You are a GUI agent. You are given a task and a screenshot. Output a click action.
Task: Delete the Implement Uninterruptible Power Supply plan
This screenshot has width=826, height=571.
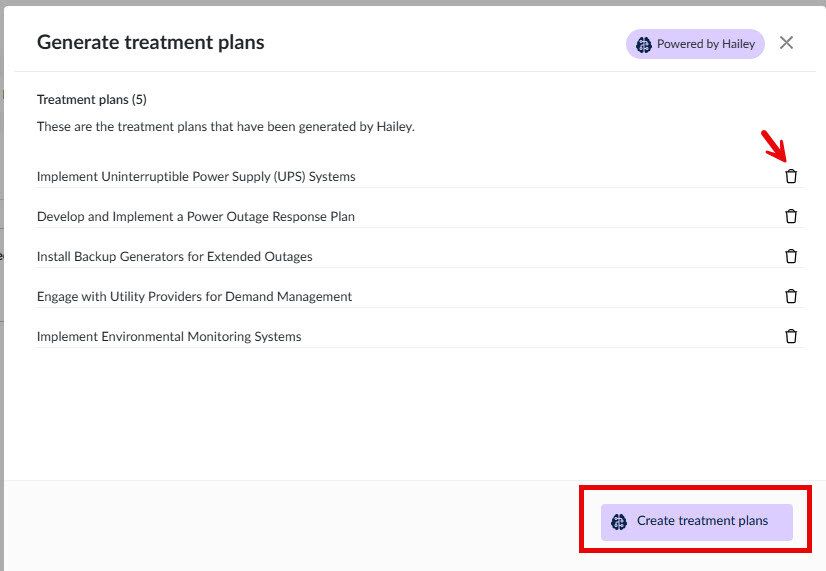[791, 176]
